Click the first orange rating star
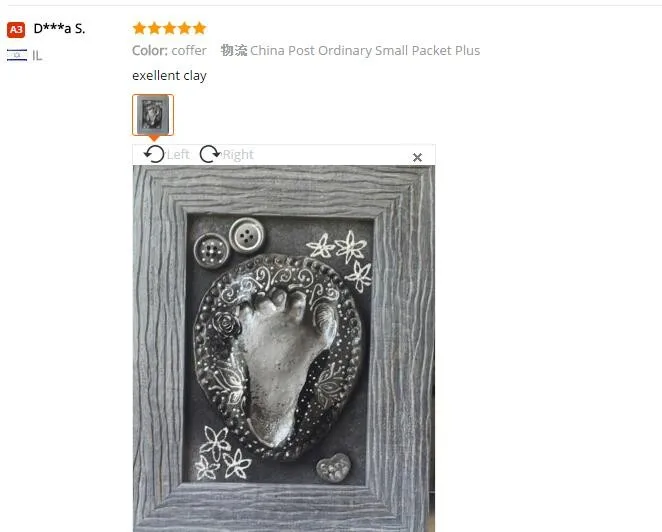Image resolution: width=662 pixels, height=532 pixels. click(x=139, y=28)
